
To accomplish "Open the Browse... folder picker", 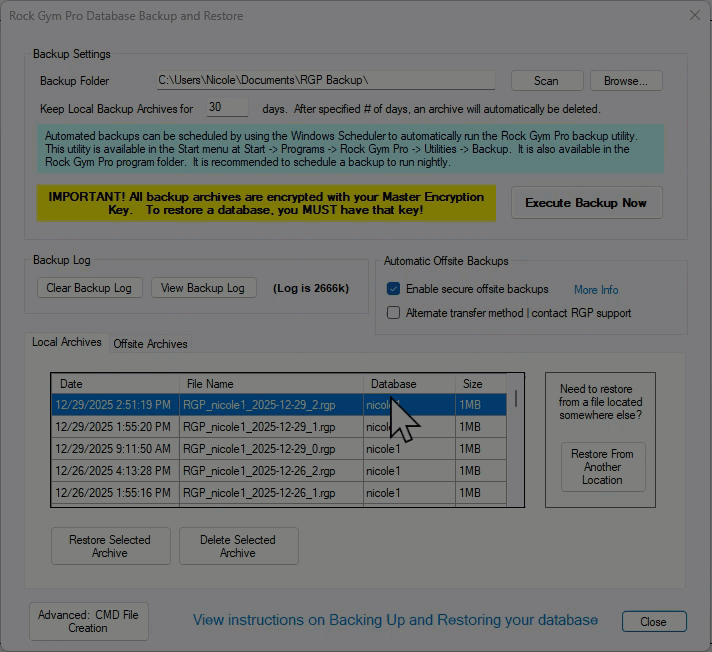I will [x=626, y=81].
